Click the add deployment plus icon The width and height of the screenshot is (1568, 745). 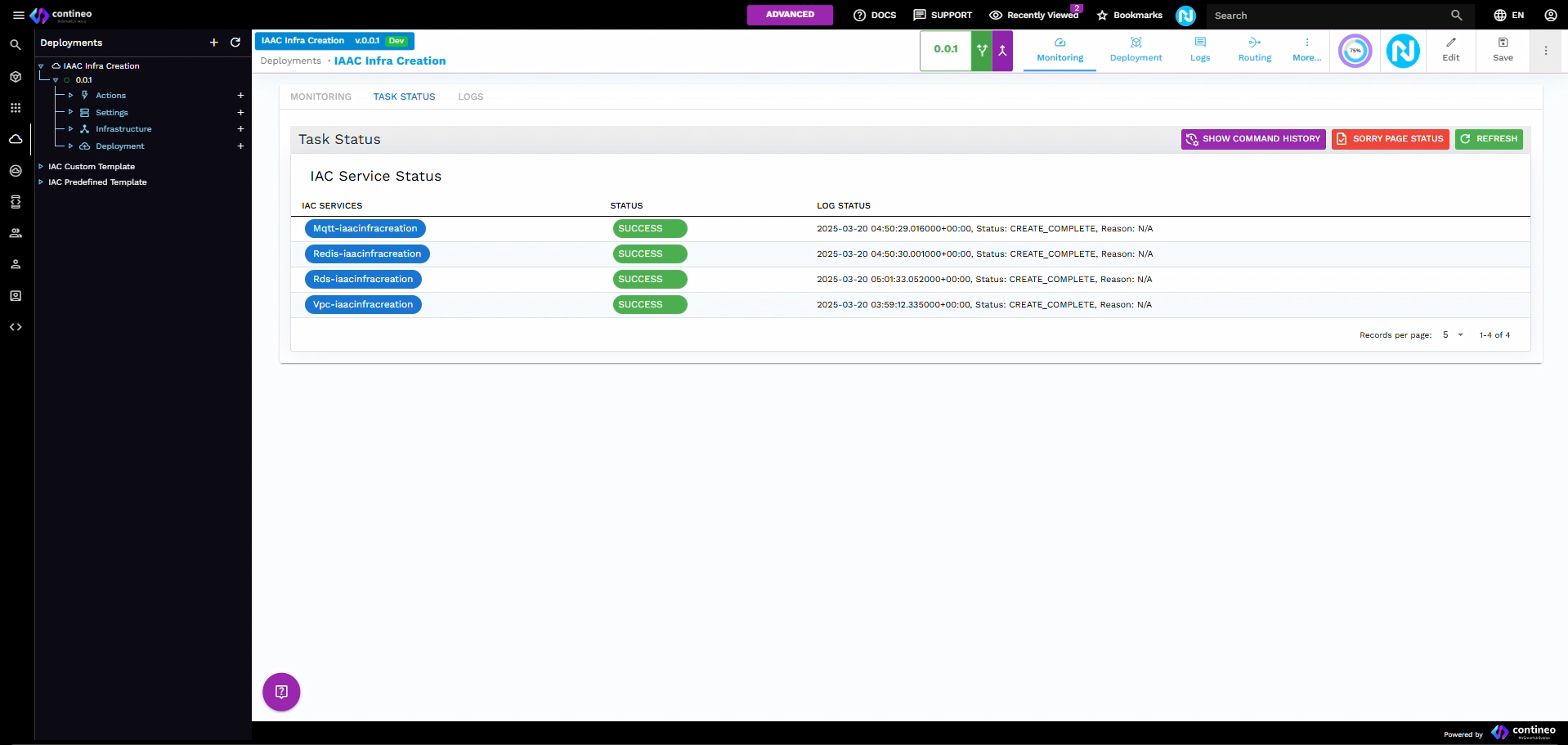click(x=214, y=43)
